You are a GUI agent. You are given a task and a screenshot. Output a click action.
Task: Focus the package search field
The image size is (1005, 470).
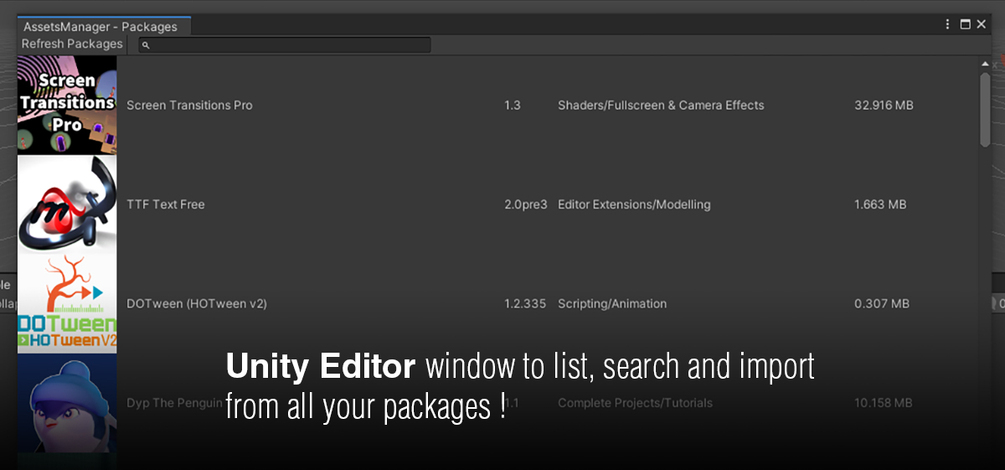285,45
